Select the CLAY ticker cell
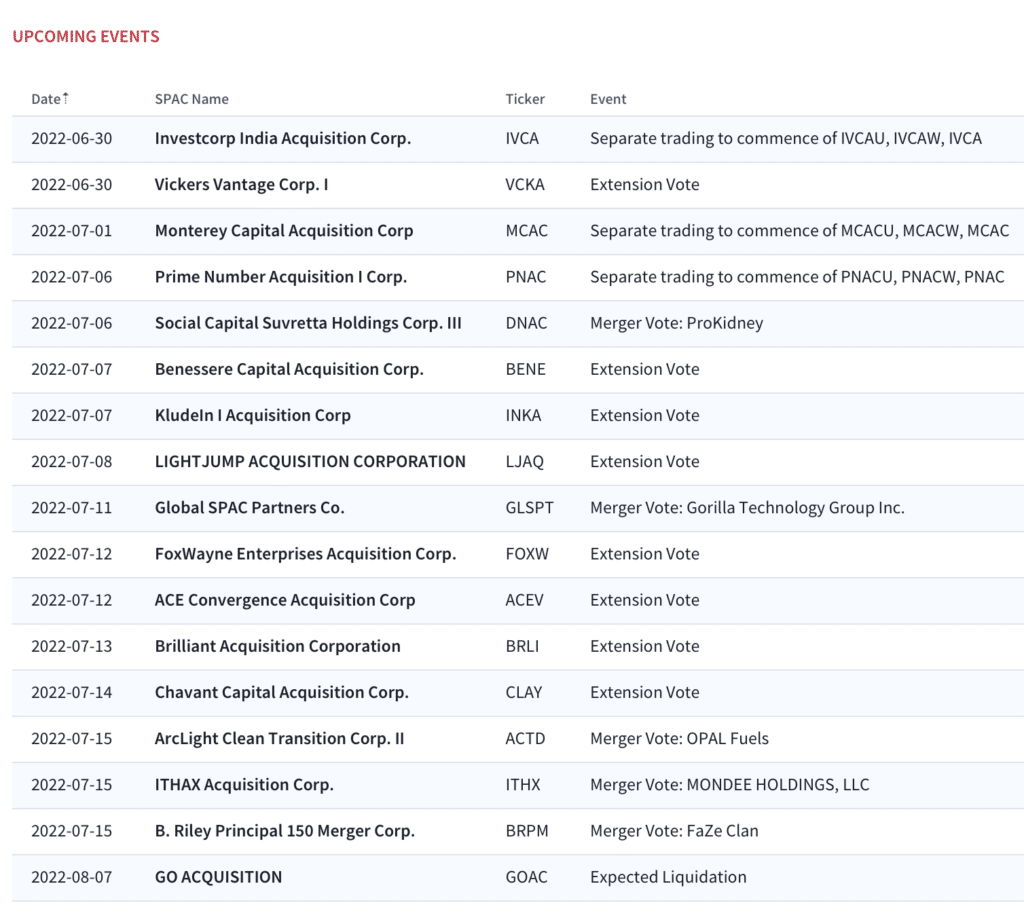This screenshot has width=1024, height=922. 524,692
